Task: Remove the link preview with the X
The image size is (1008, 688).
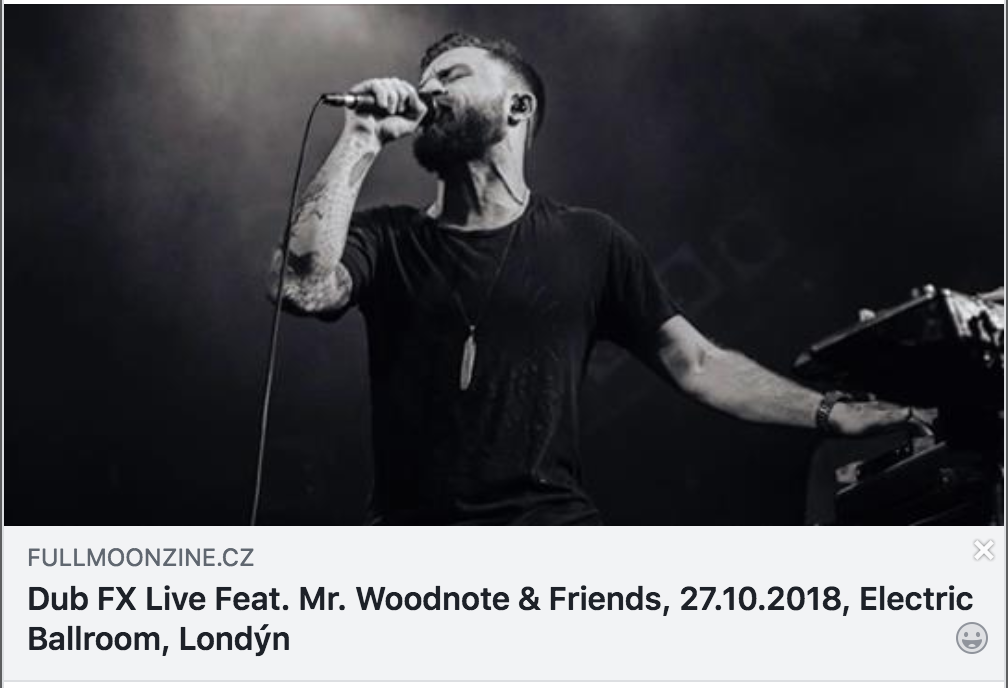Action: pyautogui.click(x=984, y=550)
